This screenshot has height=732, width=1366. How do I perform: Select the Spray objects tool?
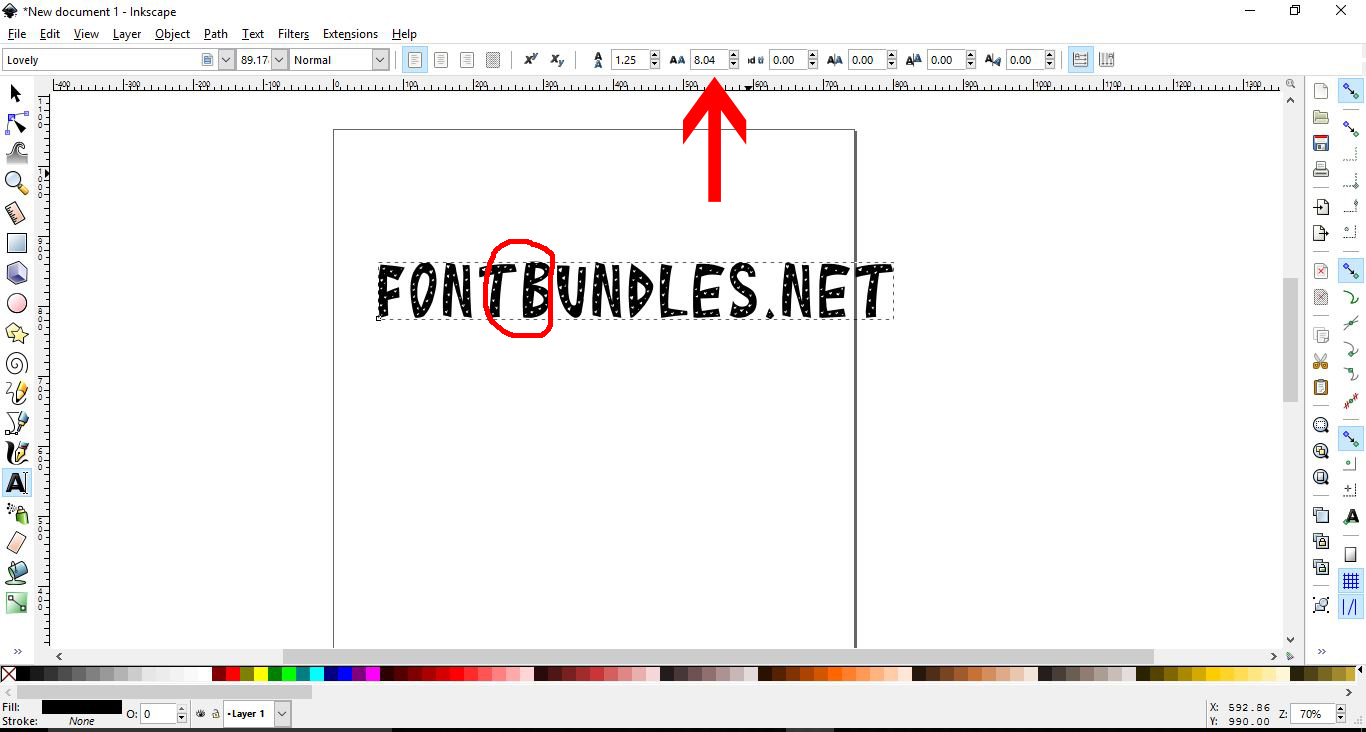pos(16,513)
